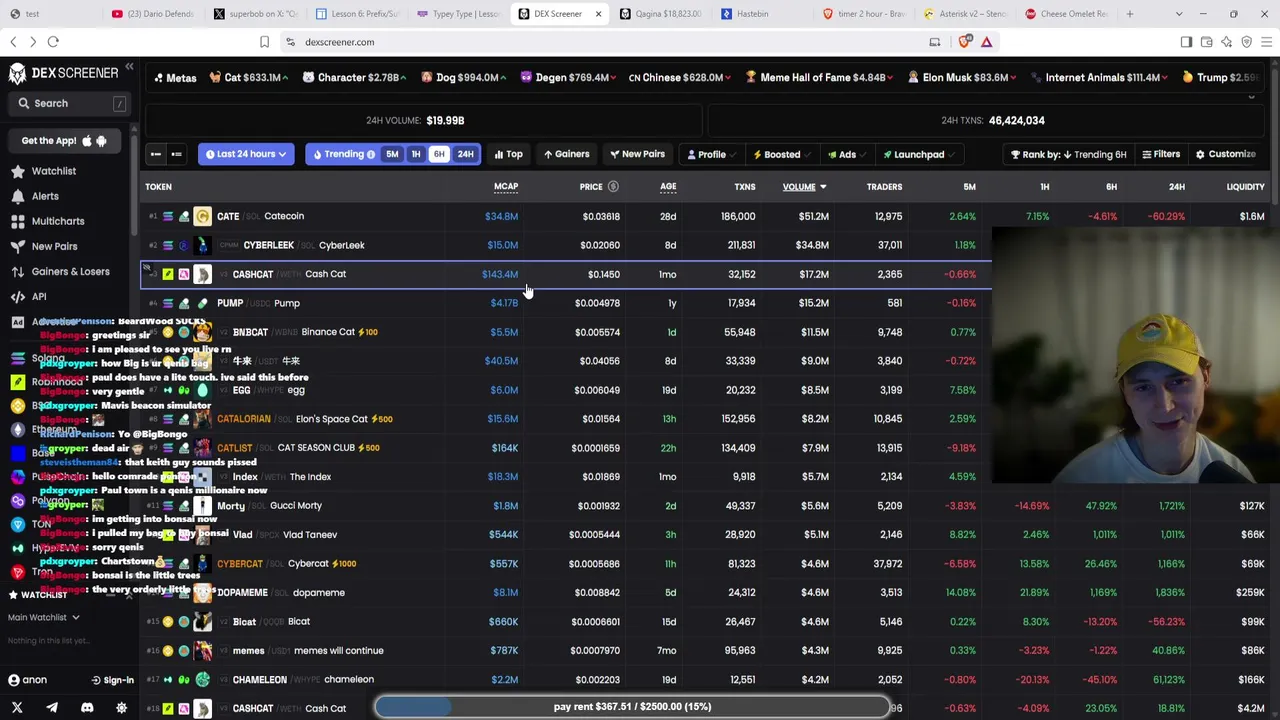Select the 24H trending timeframe
The width and height of the screenshot is (1280, 720).
point(465,154)
